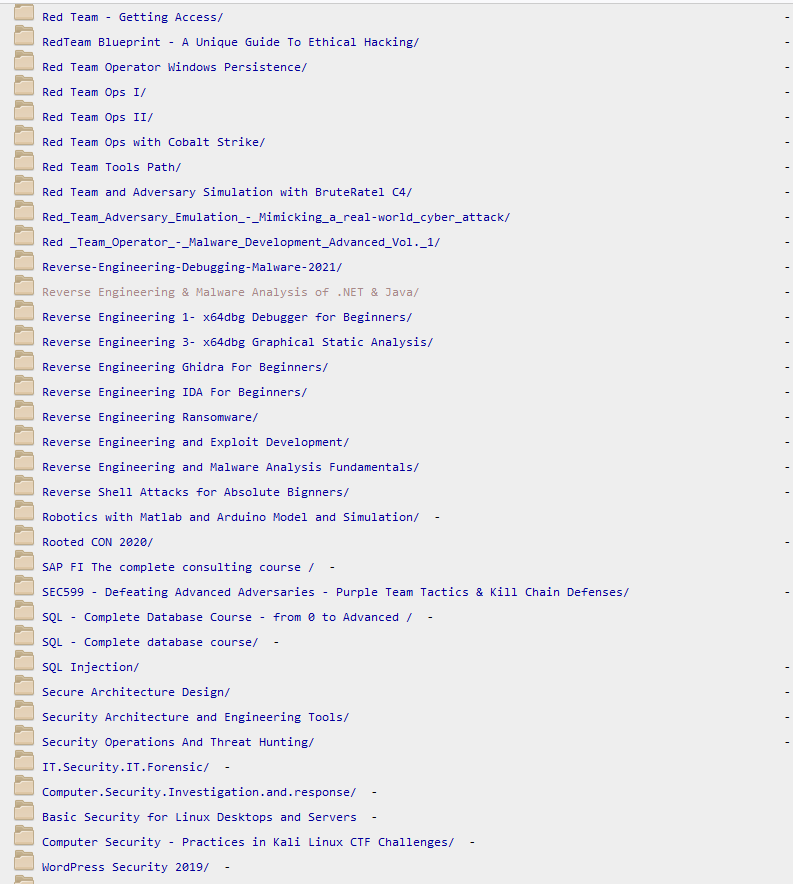Open Red Team Adversary Simulation BruteRatel C4 link
Image resolution: width=793 pixels, height=884 pixels.
point(227,192)
